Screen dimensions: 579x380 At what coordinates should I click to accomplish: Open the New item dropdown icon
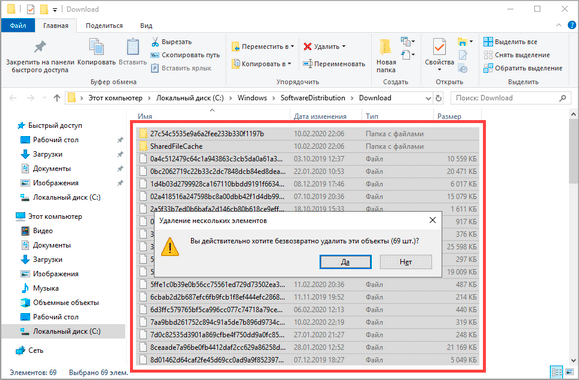coord(407,42)
